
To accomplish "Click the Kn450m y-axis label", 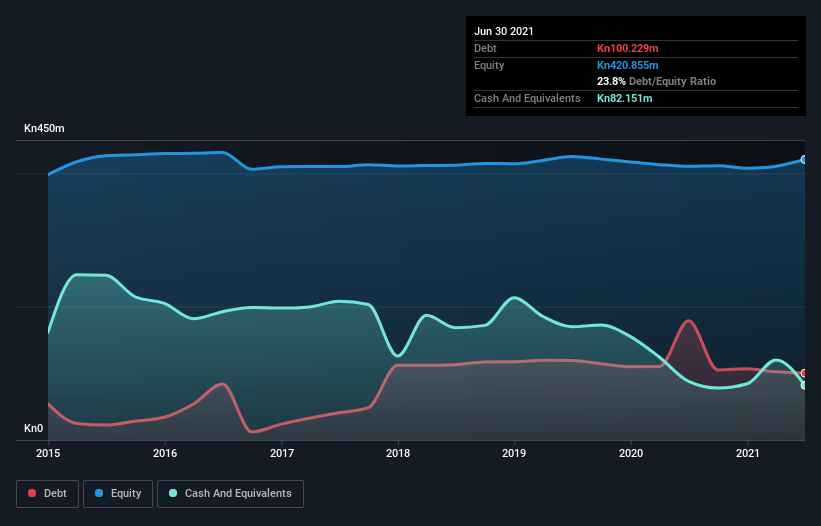I will tap(44, 128).
